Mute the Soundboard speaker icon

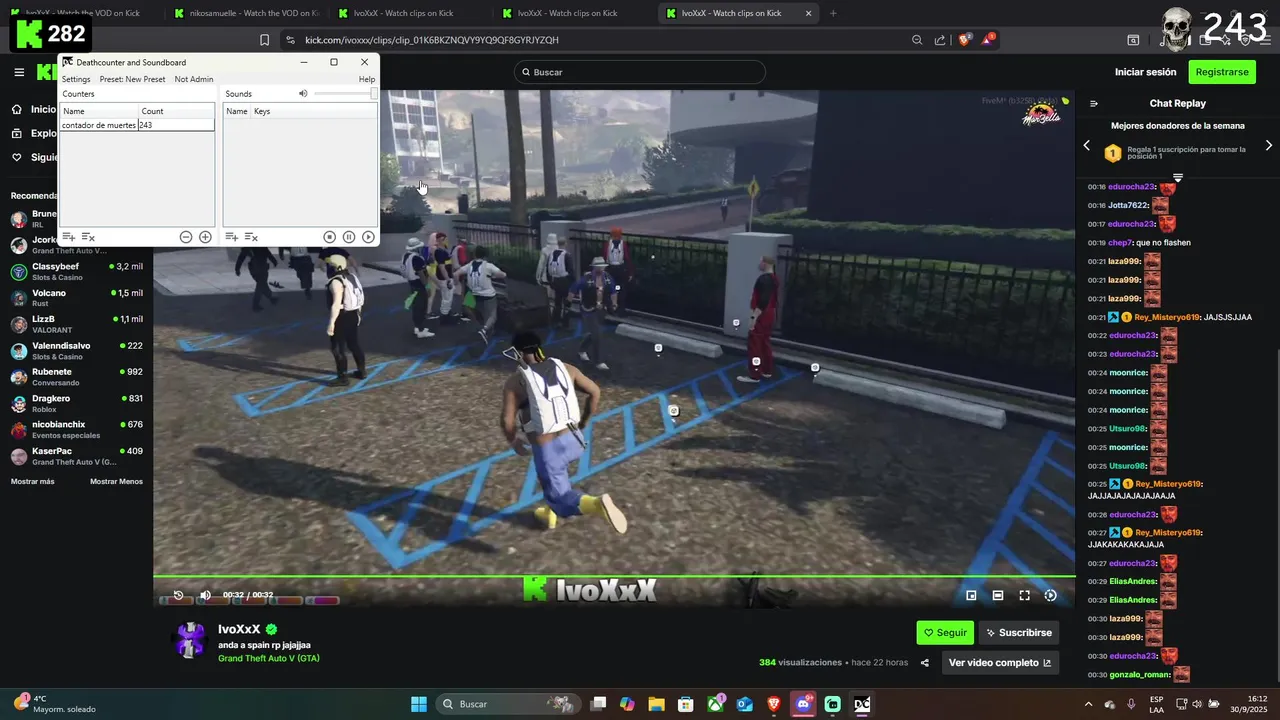point(303,94)
